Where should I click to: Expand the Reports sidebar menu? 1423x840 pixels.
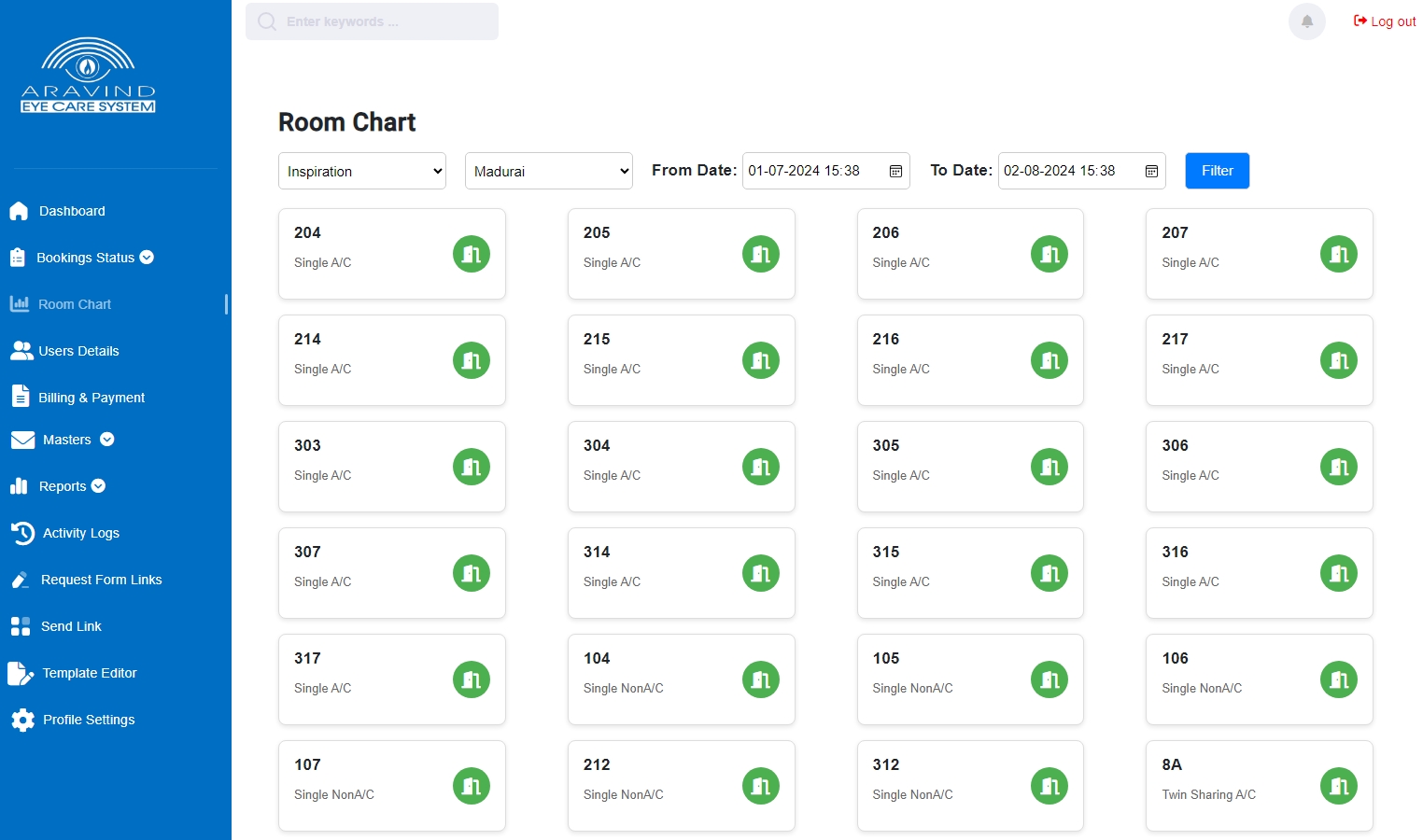(98, 486)
